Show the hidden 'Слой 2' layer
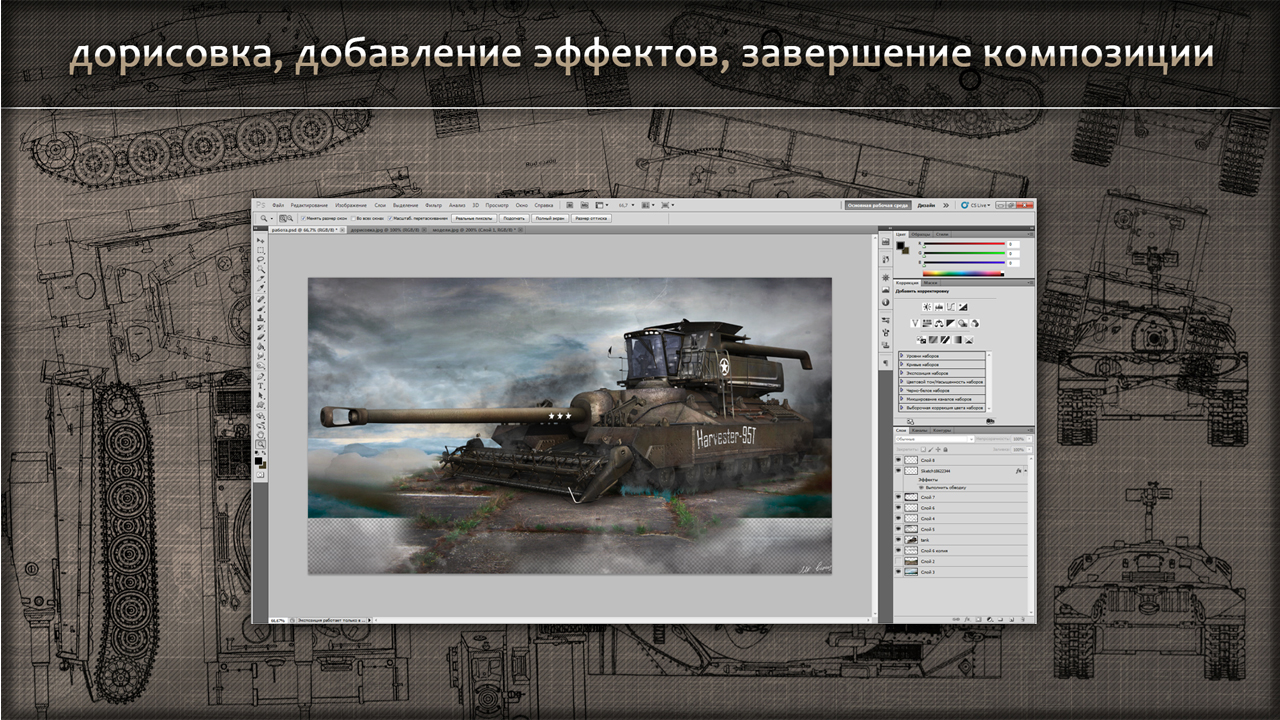The width and height of the screenshot is (1280, 720). (897, 562)
